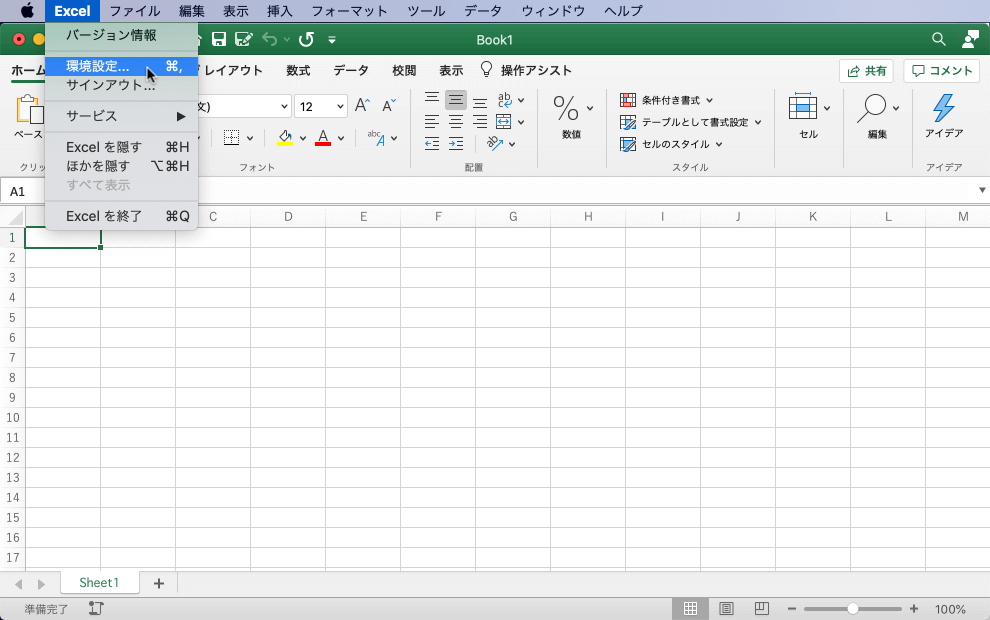
Task: Switch to 数式 ribbon tab
Action: [x=298, y=70]
